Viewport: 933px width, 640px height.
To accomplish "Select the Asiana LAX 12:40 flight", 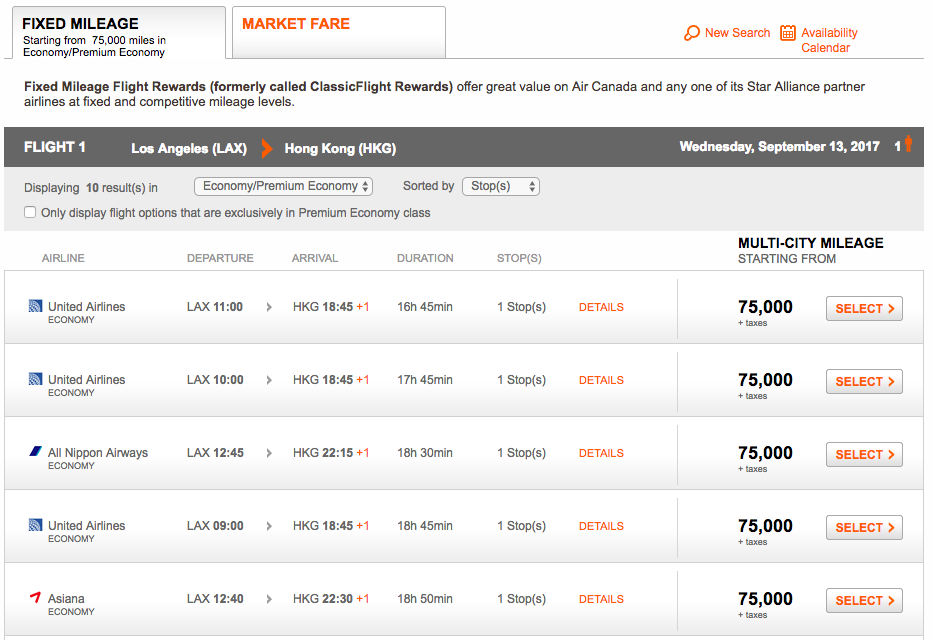I will click(x=864, y=600).
